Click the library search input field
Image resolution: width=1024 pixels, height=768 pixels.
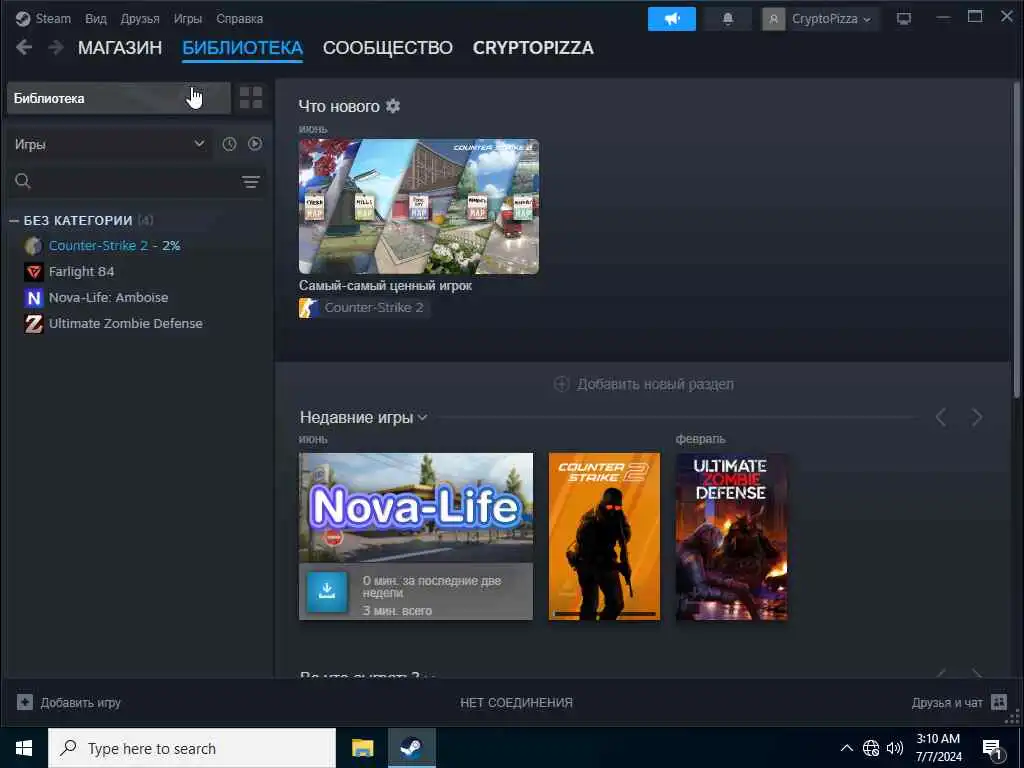(136, 181)
